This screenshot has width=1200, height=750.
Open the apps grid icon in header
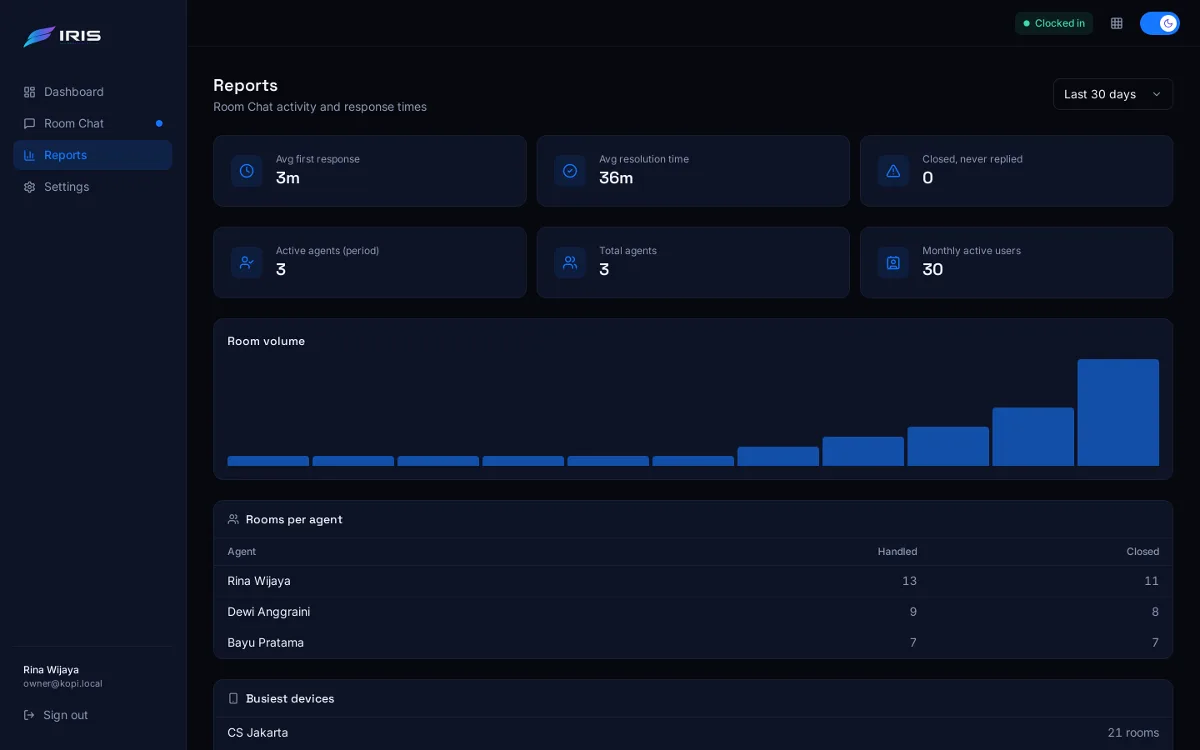pyautogui.click(x=1117, y=23)
